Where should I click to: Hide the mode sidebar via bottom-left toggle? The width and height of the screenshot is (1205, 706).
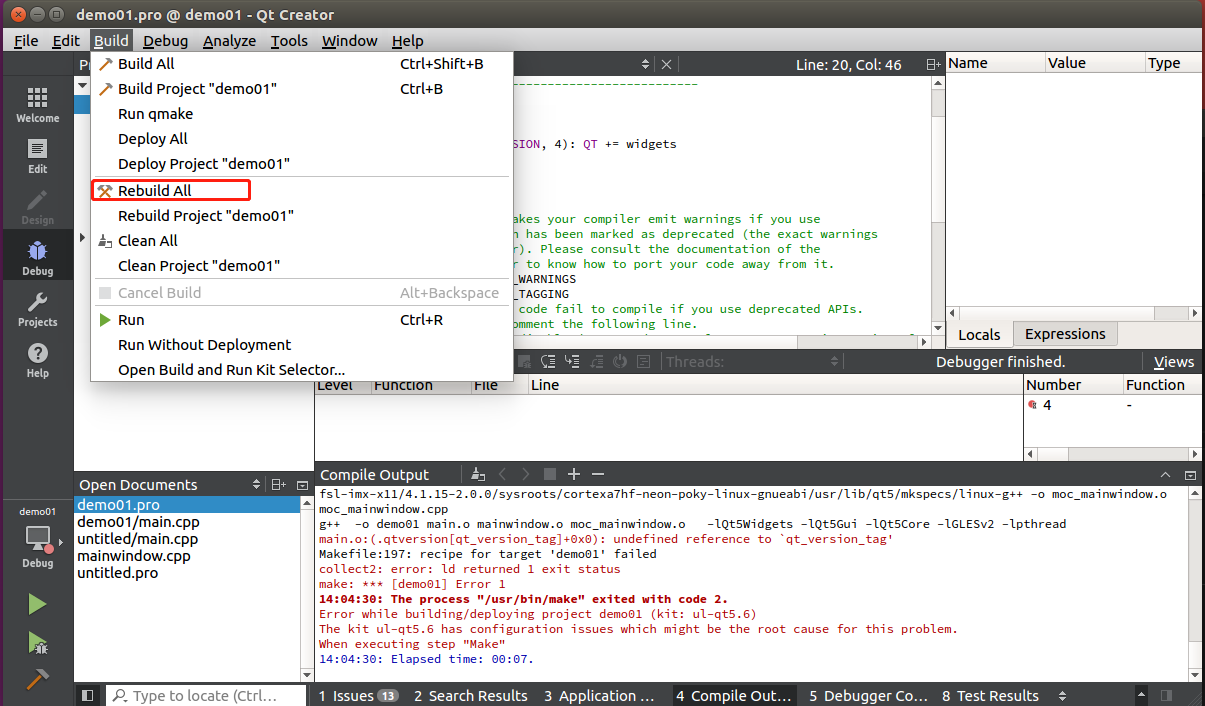point(87,695)
